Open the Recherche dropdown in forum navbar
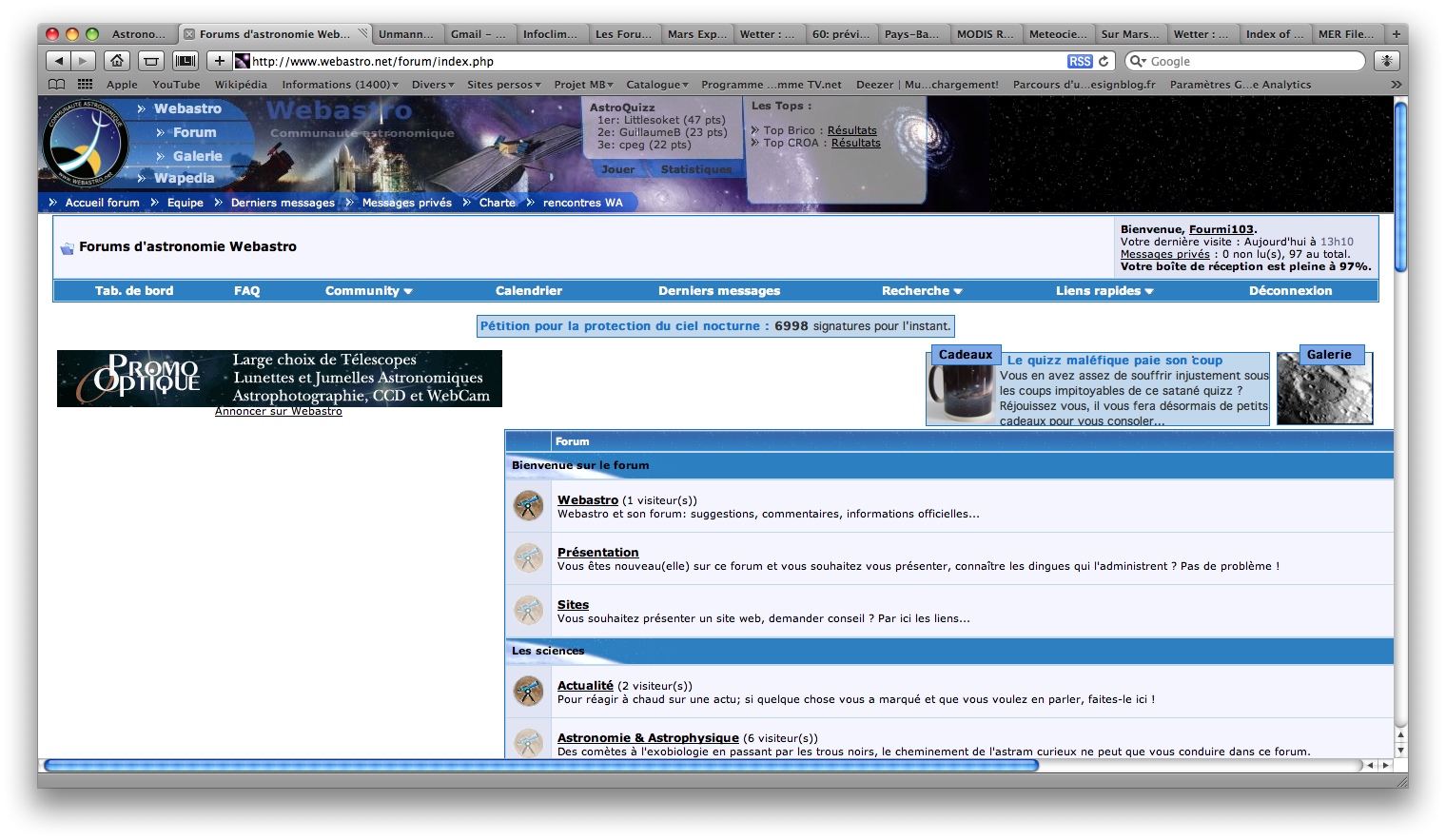This screenshot has height=840, width=1446. tap(922, 291)
